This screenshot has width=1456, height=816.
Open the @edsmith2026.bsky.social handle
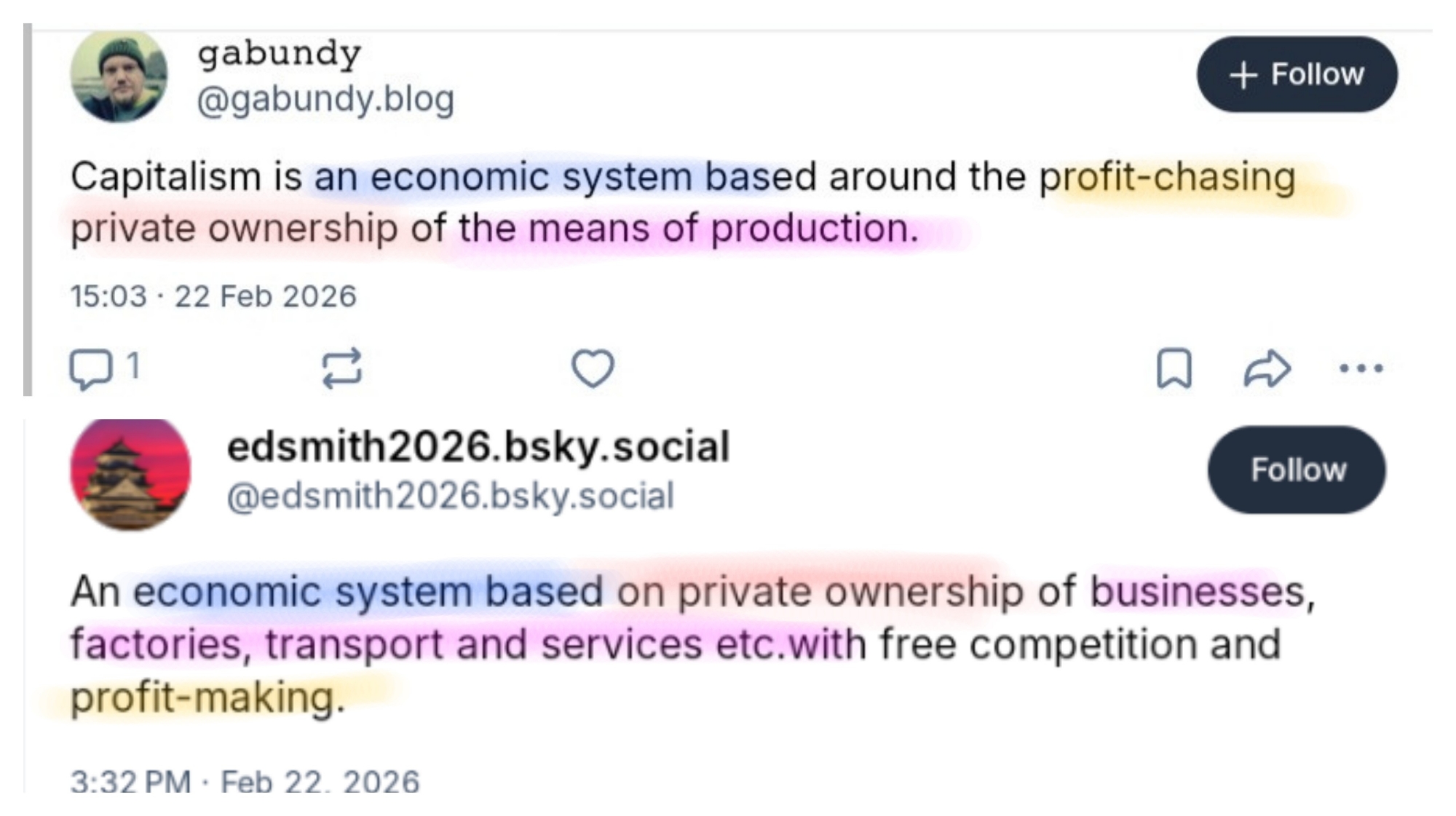[x=450, y=496]
